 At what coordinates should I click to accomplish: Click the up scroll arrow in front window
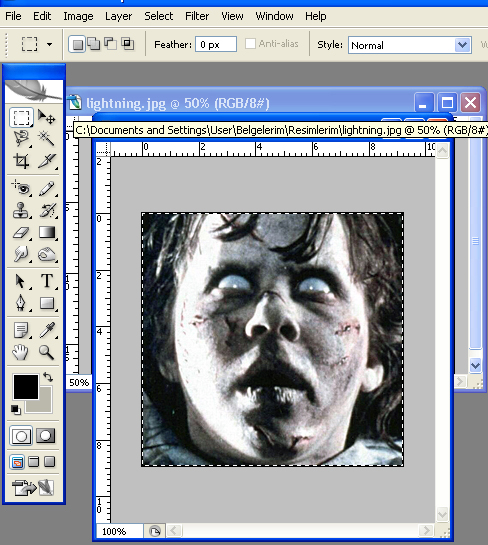tap(442, 151)
